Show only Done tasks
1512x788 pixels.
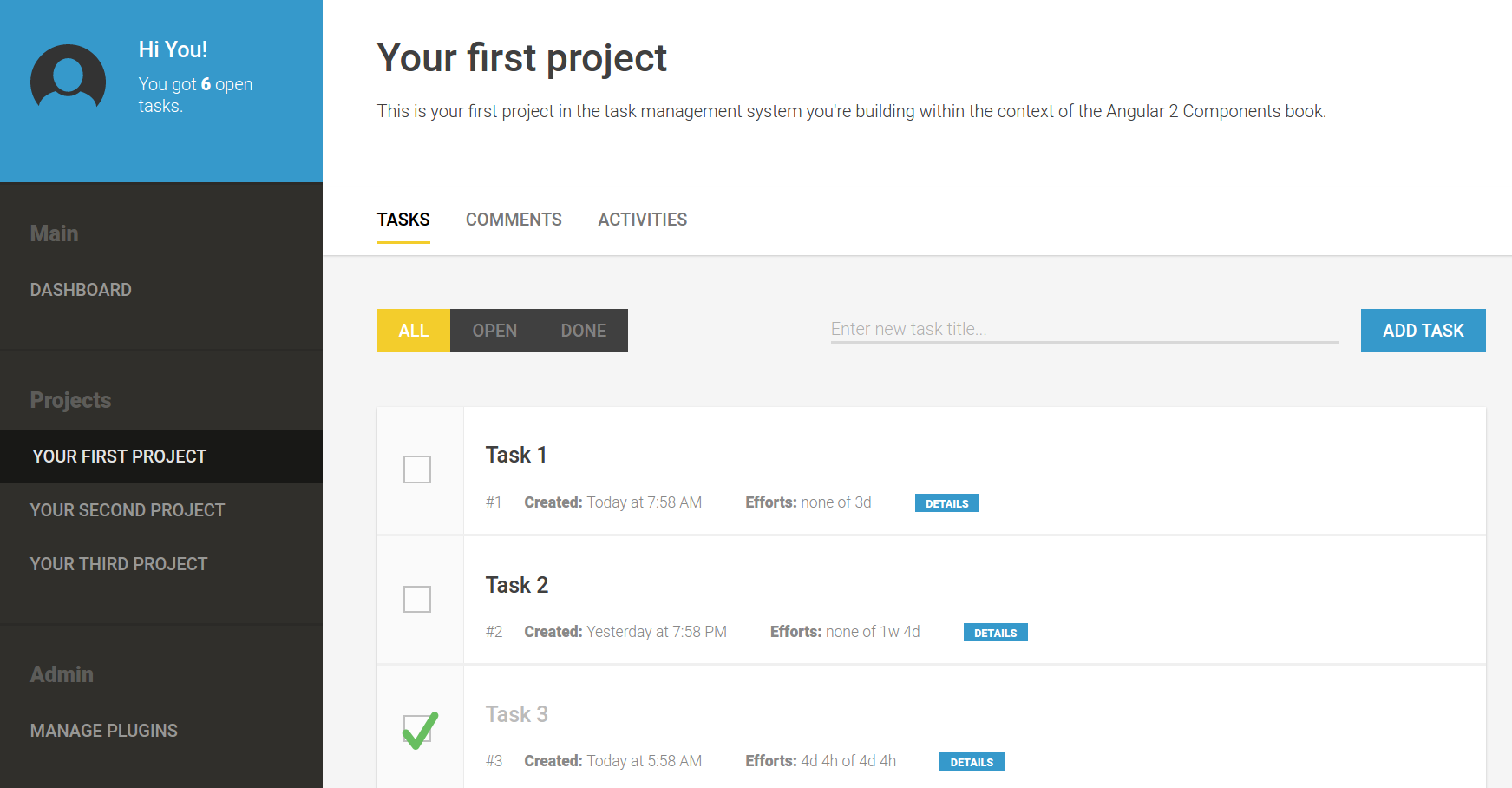coord(583,331)
